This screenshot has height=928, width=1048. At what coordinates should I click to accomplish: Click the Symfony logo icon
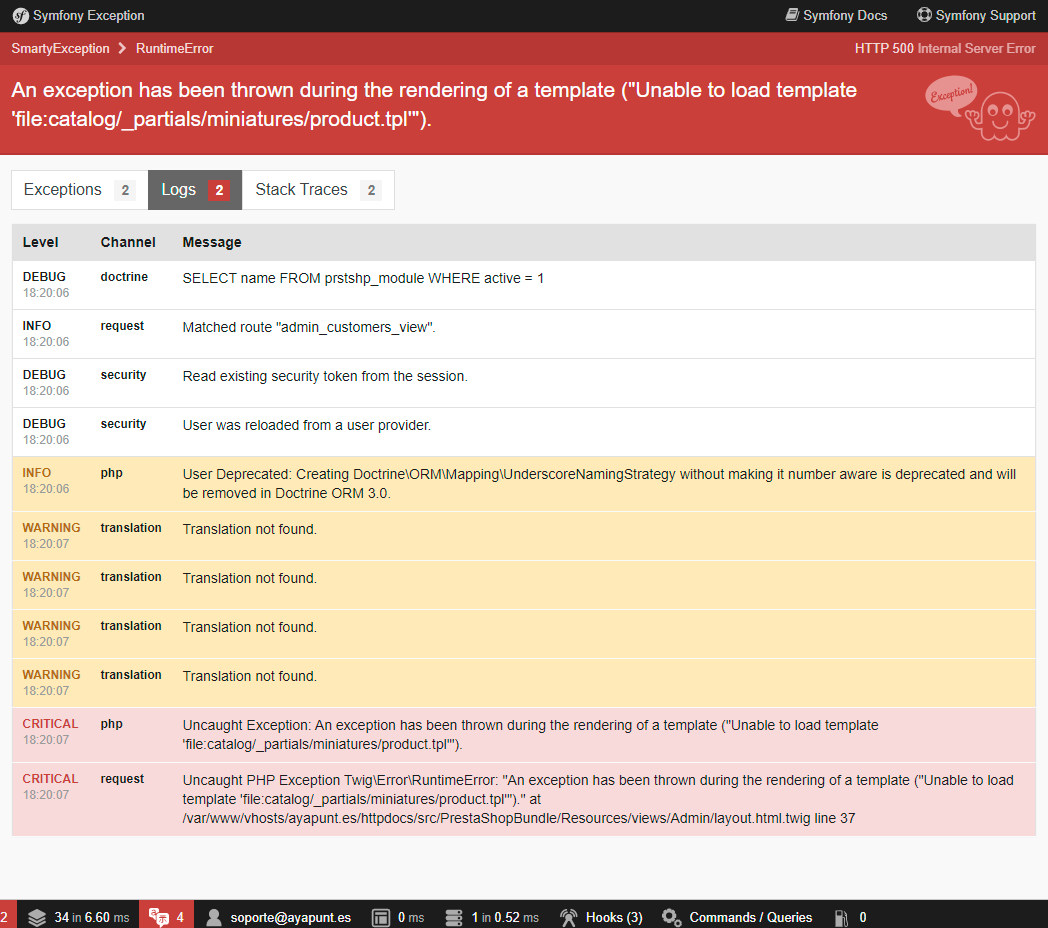click(21, 15)
